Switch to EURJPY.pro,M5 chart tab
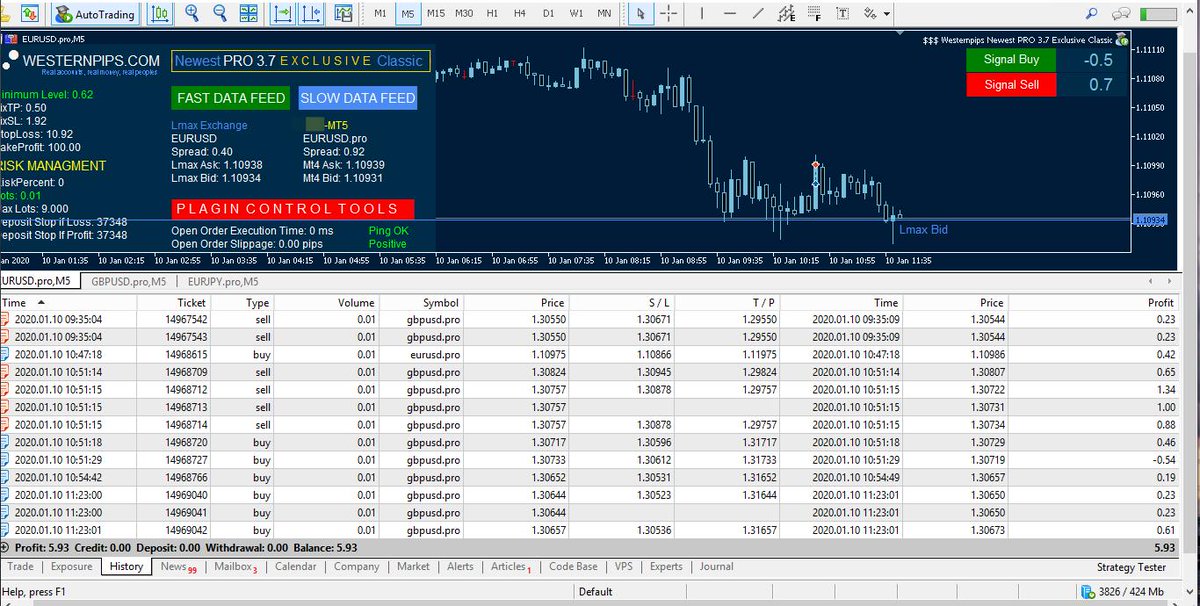The width and height of the screenshot is (1200, 606). click(x=221, y=281)
